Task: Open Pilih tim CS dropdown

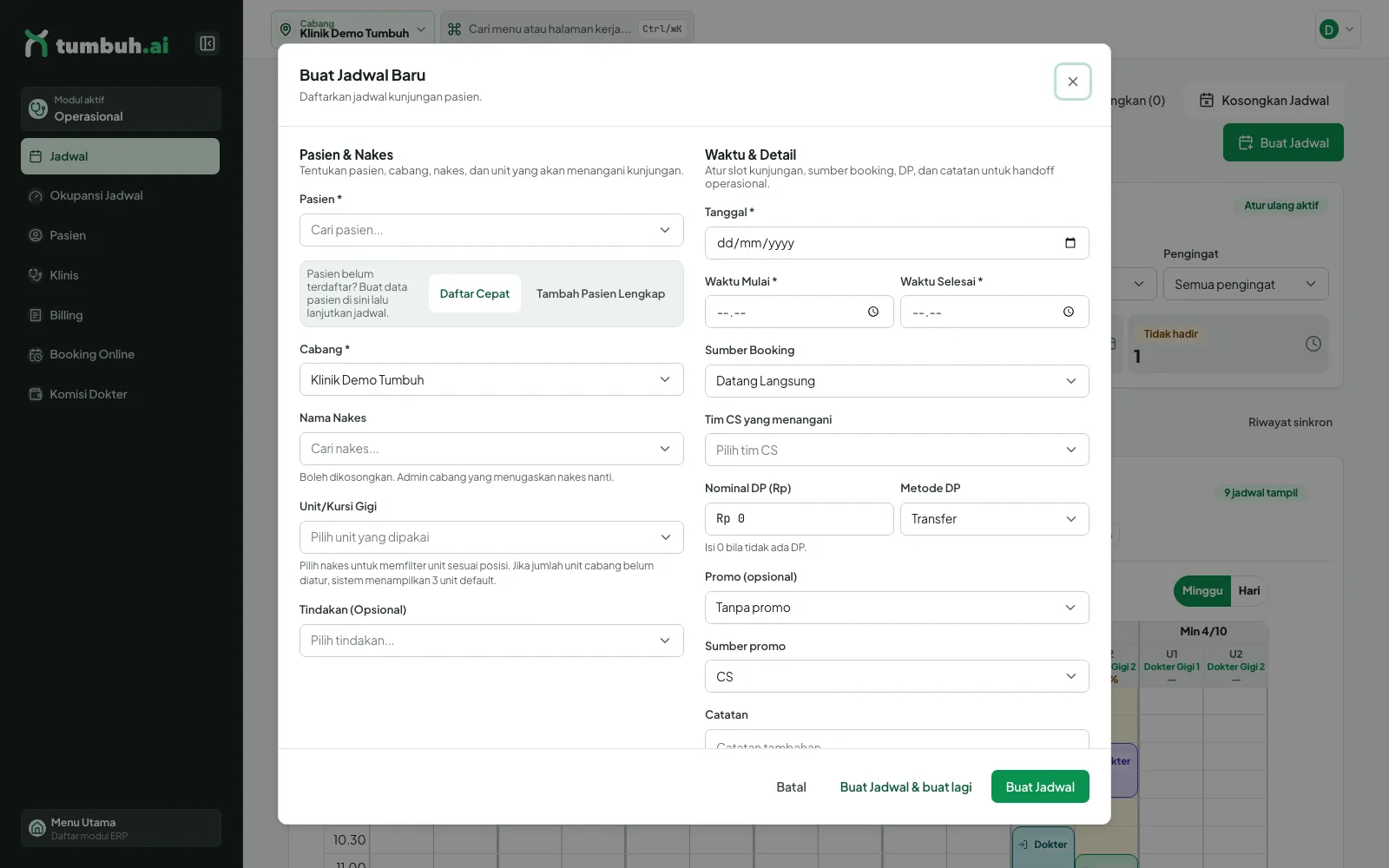Action: (897, 450)
